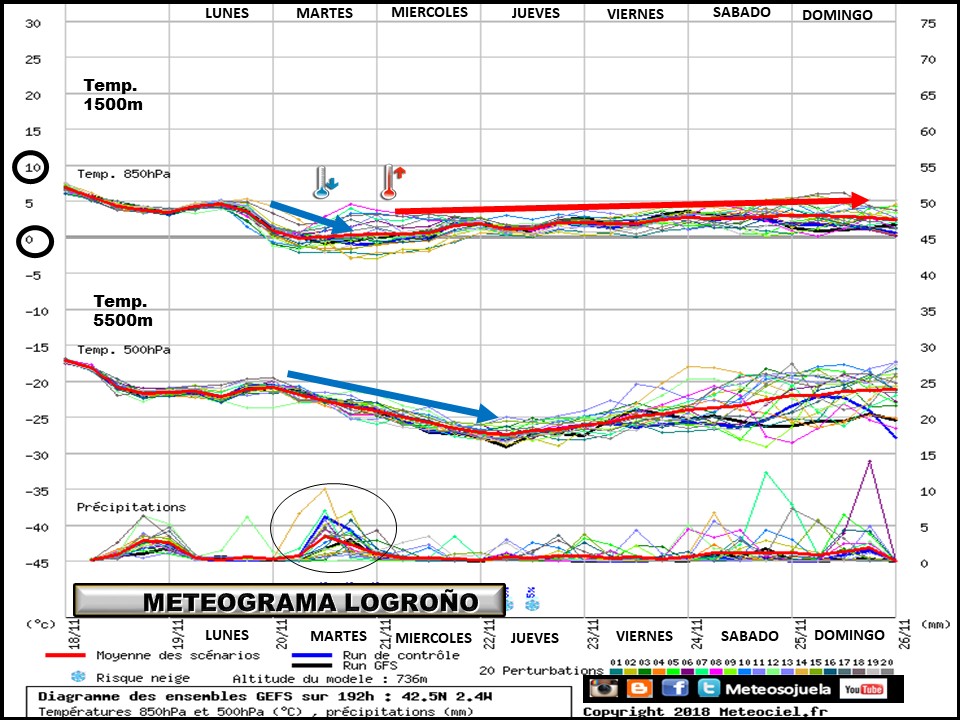This screenshot has height=720, width=960.
Task: Click the Diagramme des ensembles GEFS caption
Action: click(x=265, y=696)
